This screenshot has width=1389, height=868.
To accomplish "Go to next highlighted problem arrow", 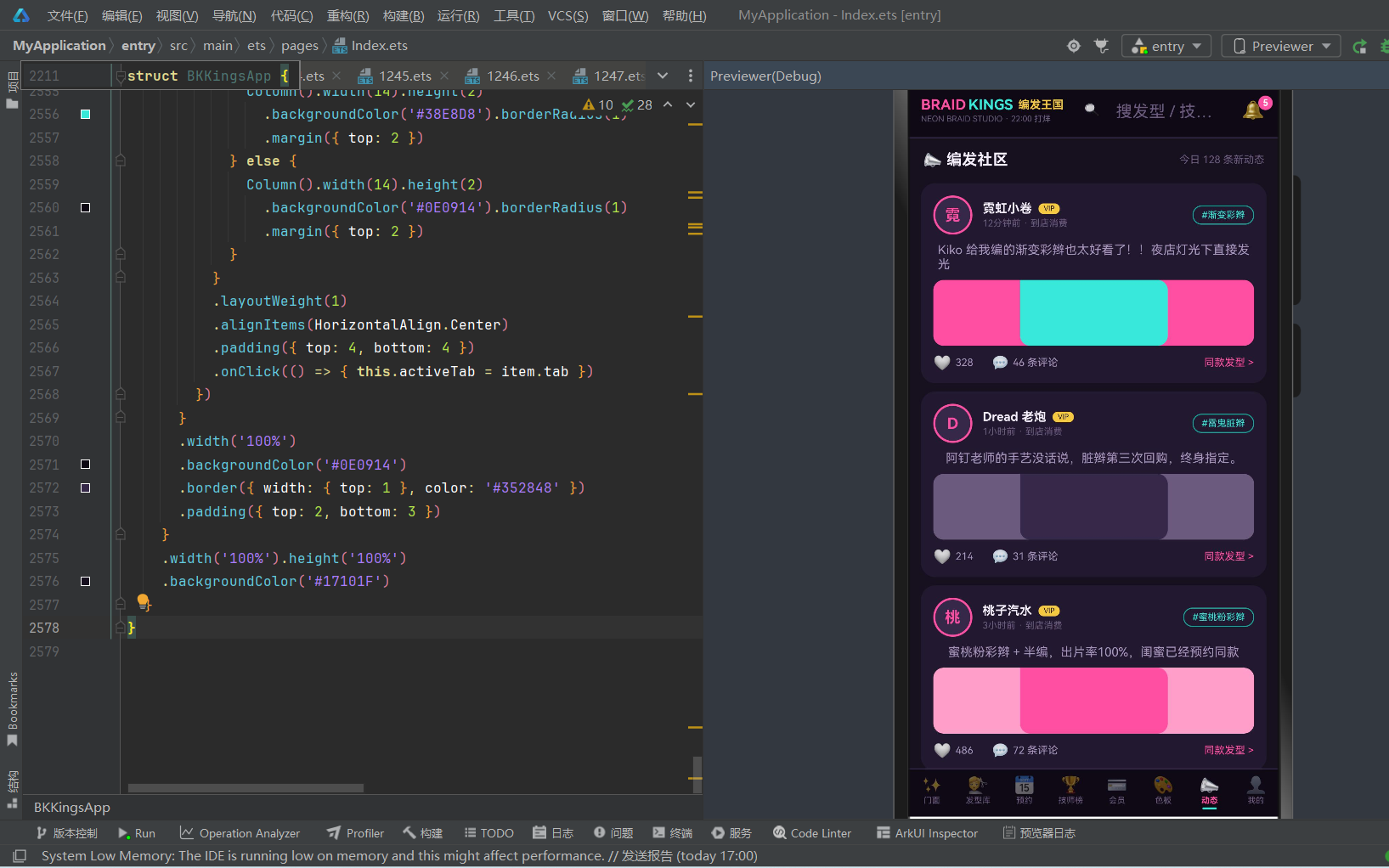I will pos(691,104).
